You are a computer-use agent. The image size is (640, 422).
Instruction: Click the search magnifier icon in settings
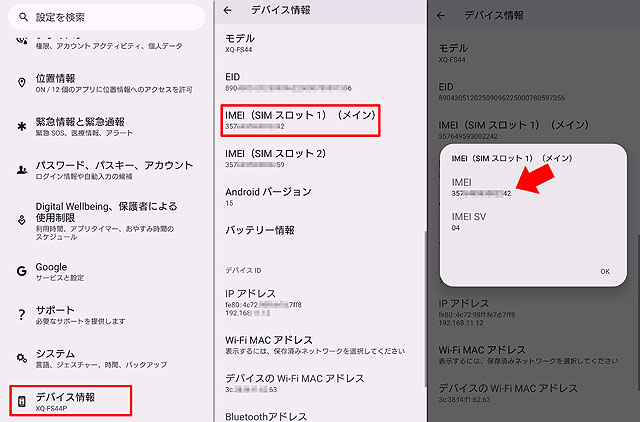24,17
